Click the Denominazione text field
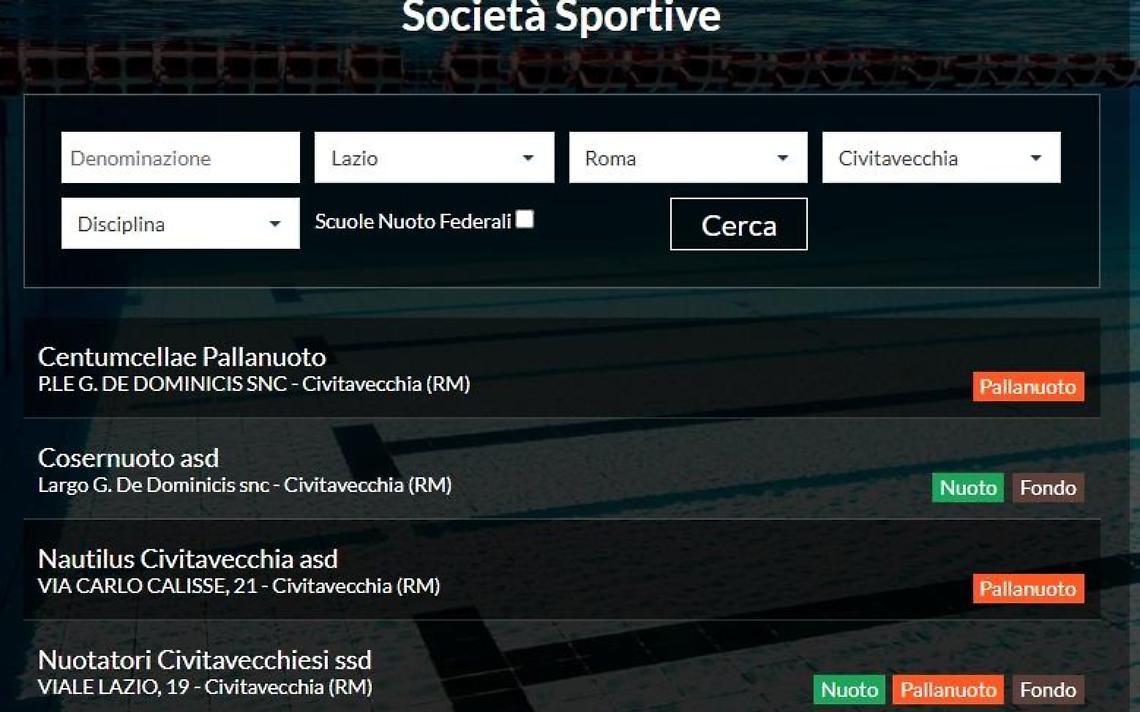 180,157
